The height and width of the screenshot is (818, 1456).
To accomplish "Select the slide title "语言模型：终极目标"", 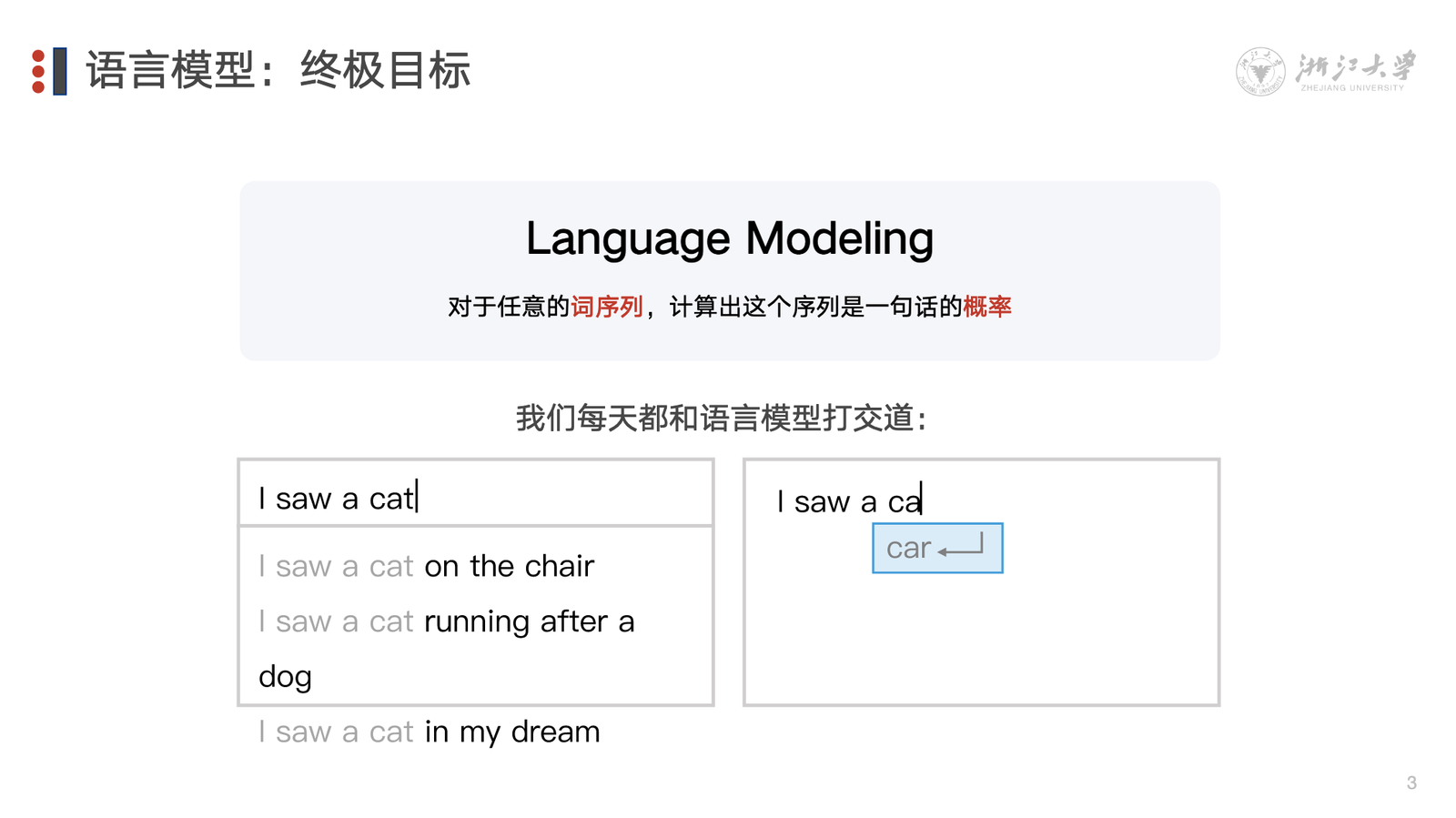I will click(278, 70).
